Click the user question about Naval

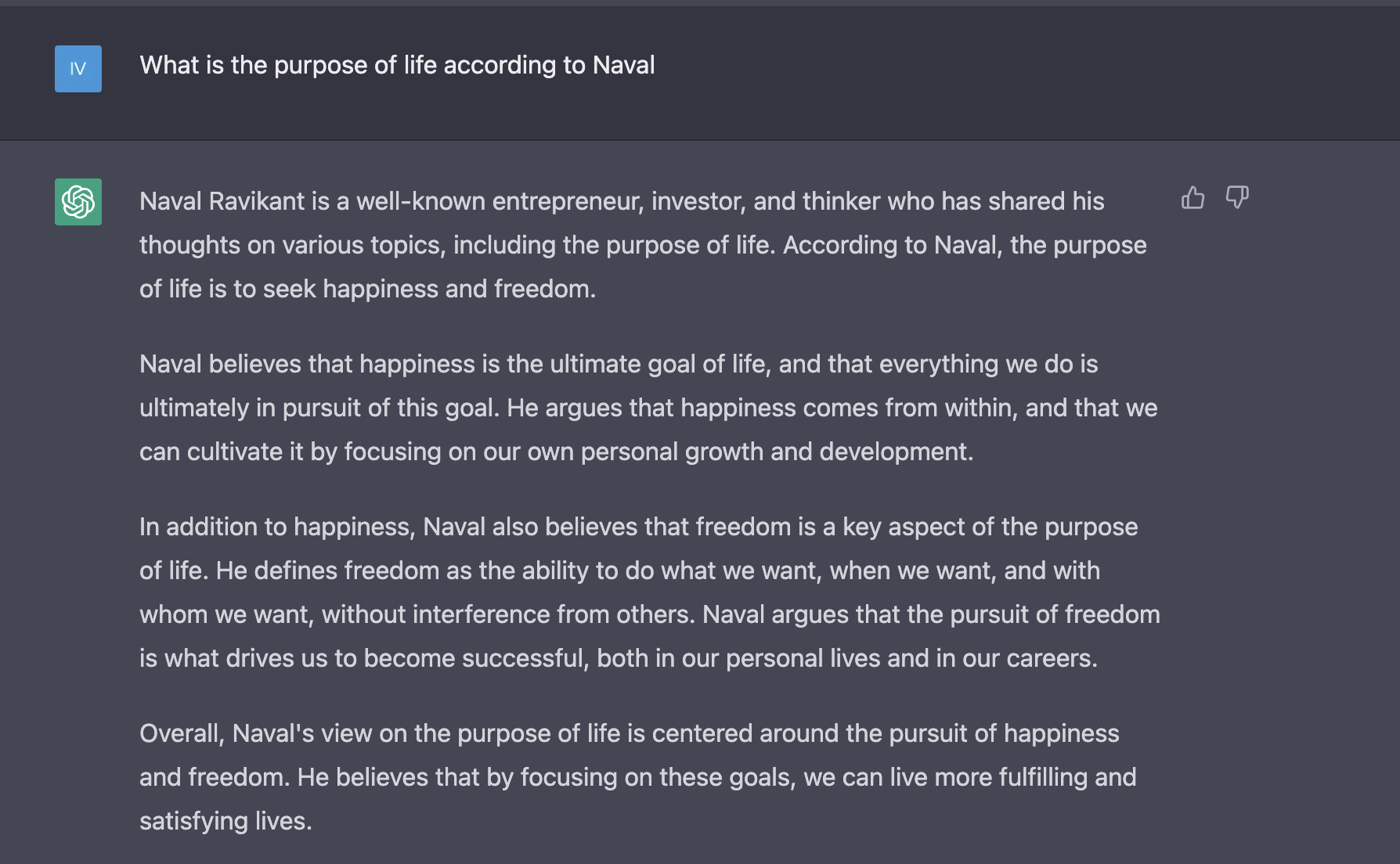coord(397,65)
